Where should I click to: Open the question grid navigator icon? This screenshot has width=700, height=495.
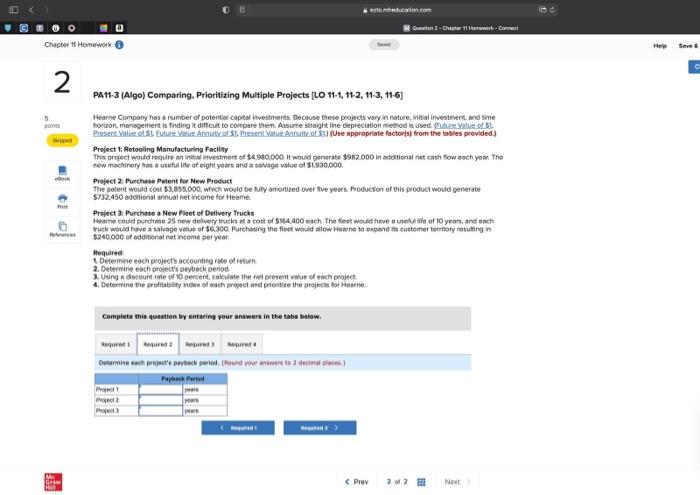click(x=421, y=482)
